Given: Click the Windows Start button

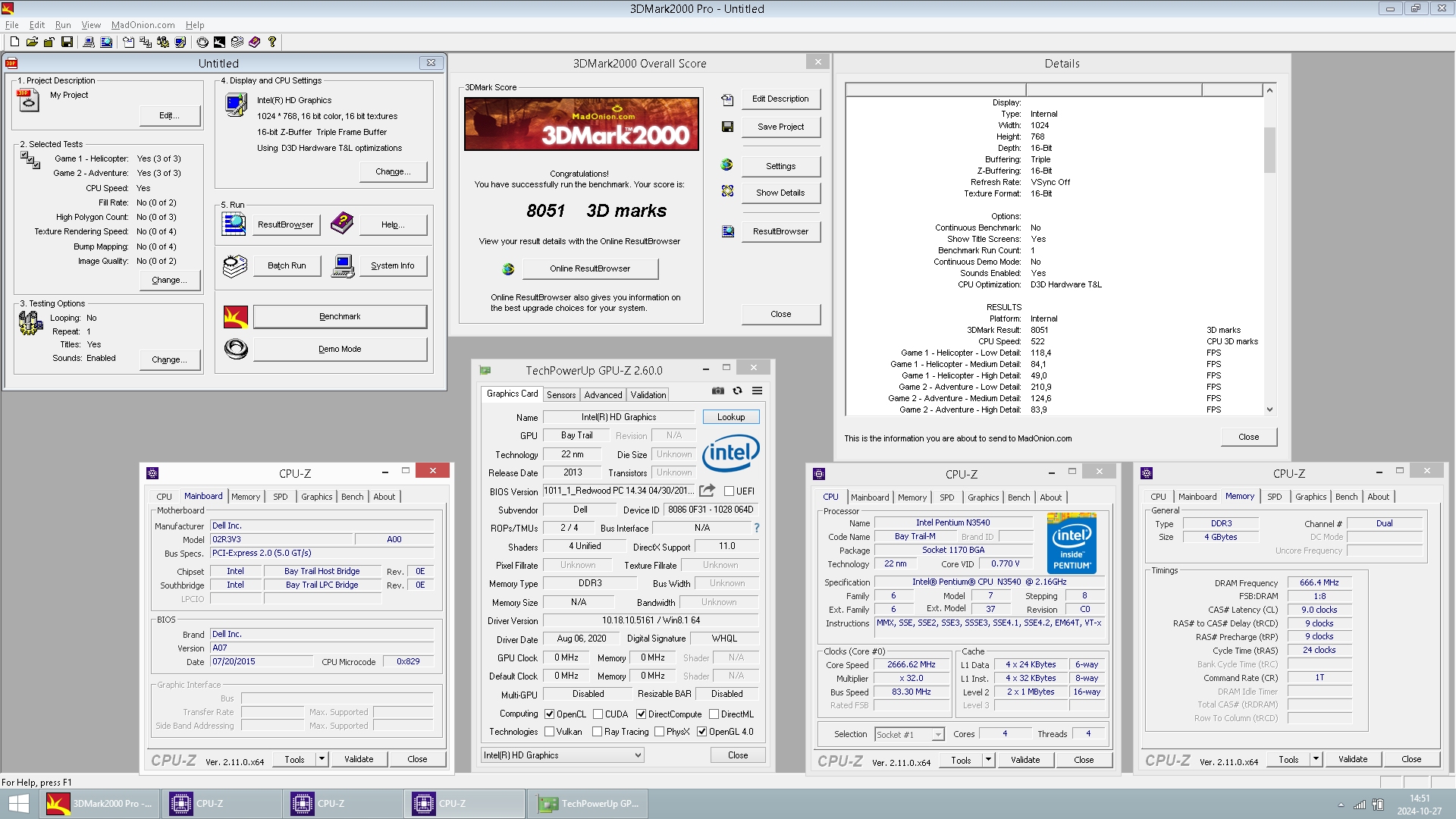Looking at the screenshot, I should point(18,804).
